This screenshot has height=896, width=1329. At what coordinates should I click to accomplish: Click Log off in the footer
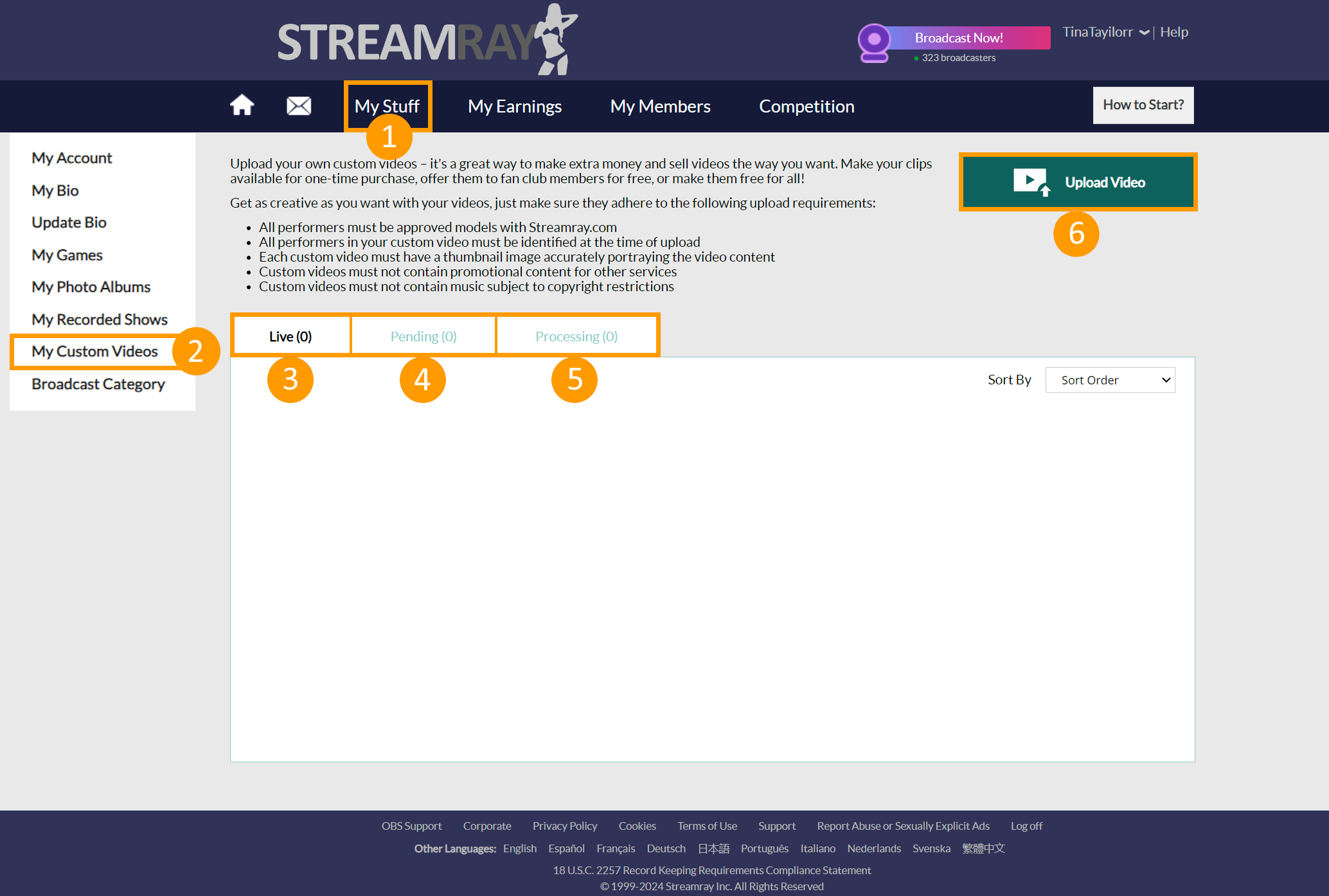click(1026, 826)
